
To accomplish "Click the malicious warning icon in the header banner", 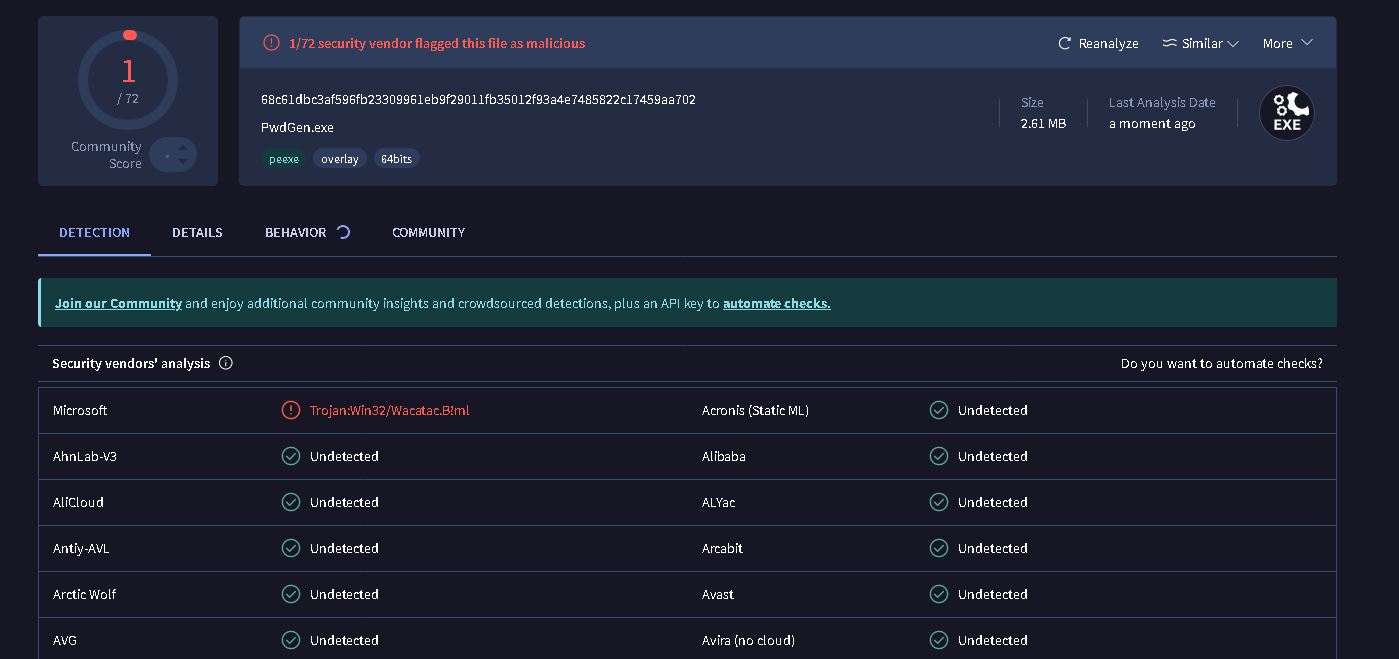I will pyautogui.click(x=271, y=43).
